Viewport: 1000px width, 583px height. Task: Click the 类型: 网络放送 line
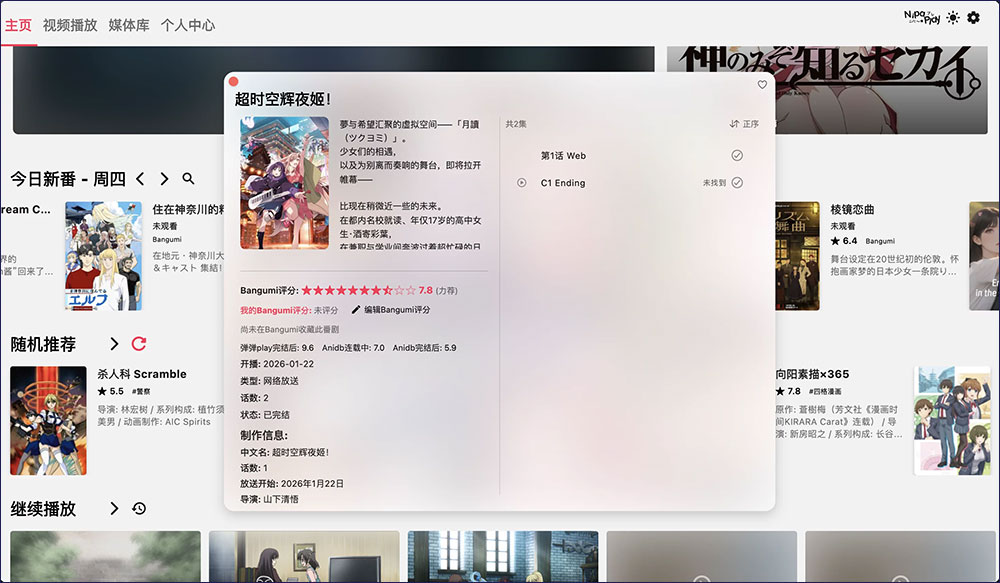pos(269,381)
